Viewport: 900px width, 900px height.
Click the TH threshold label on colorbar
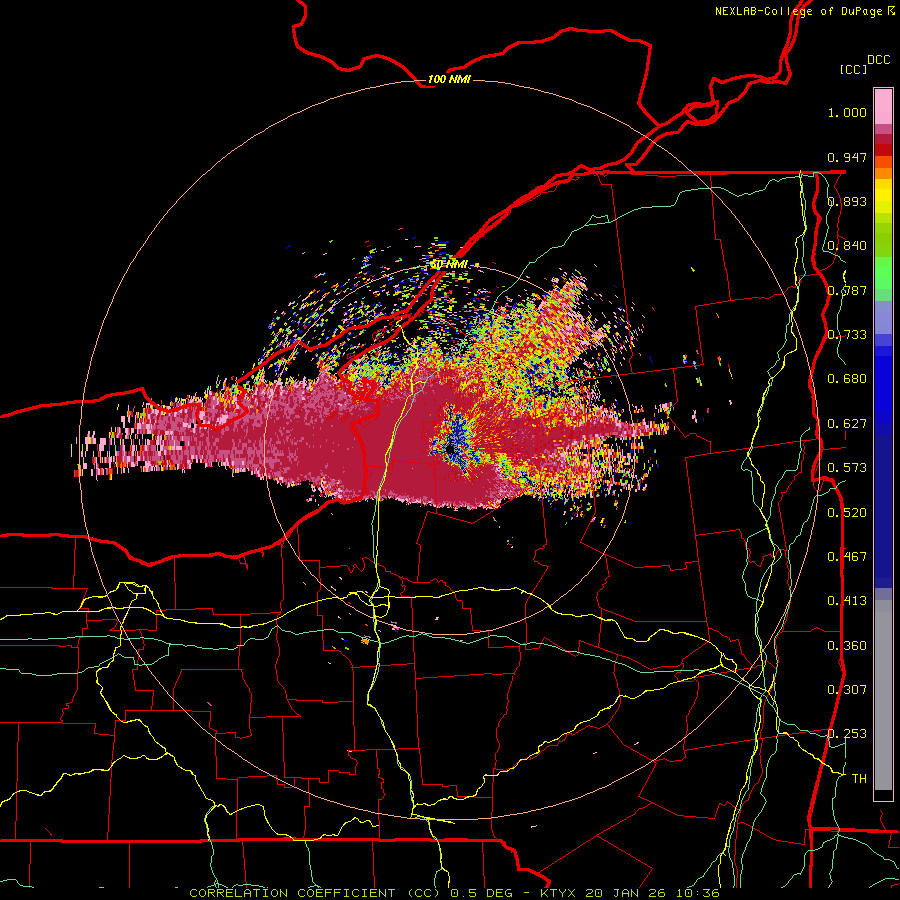click(859, 779)
